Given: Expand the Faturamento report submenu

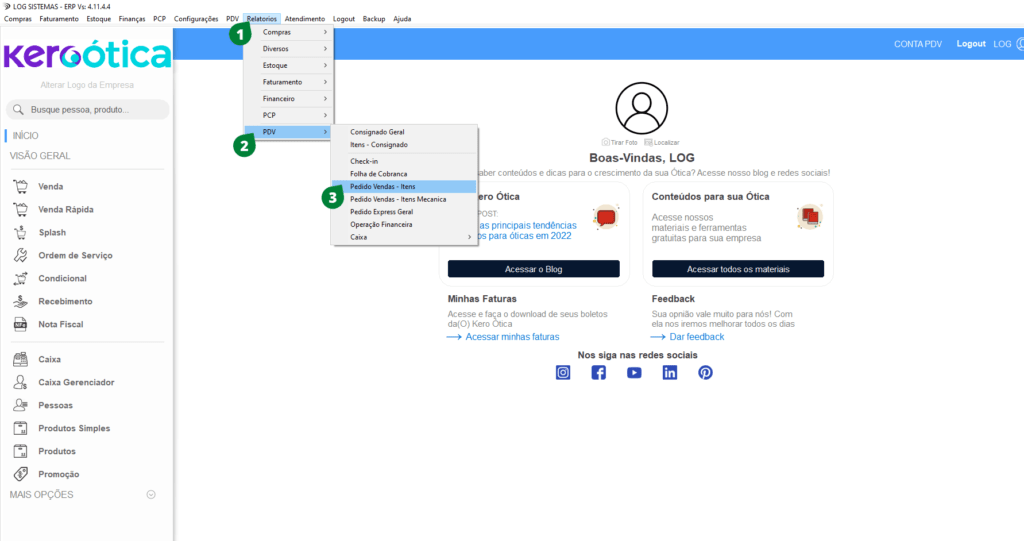Looking at the screenshot, I should (289, 82).
